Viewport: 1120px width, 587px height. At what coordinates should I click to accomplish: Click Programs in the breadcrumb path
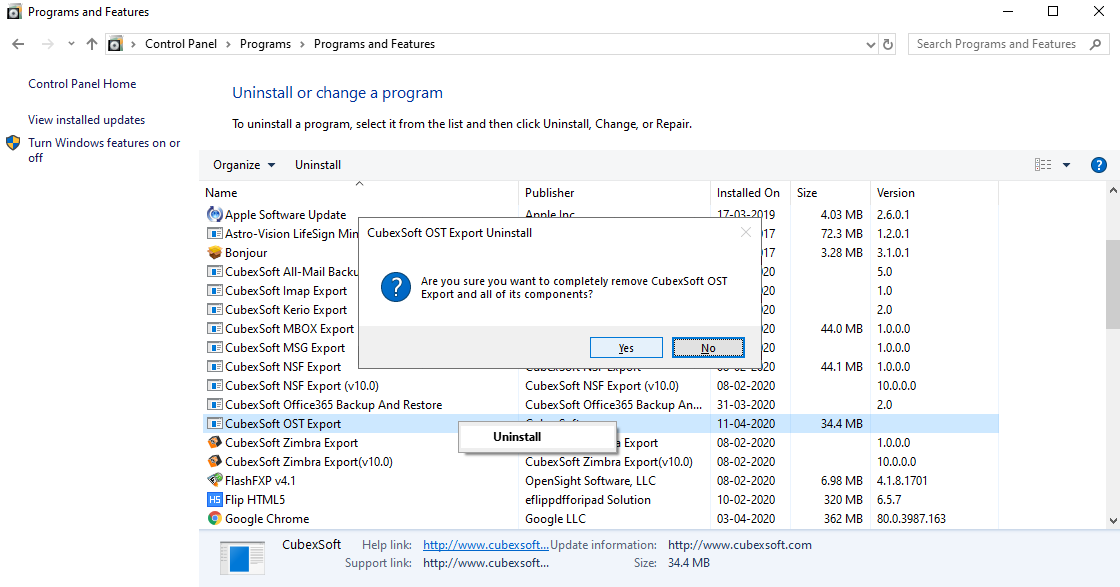pyautogui.click(x=265, y=44)
